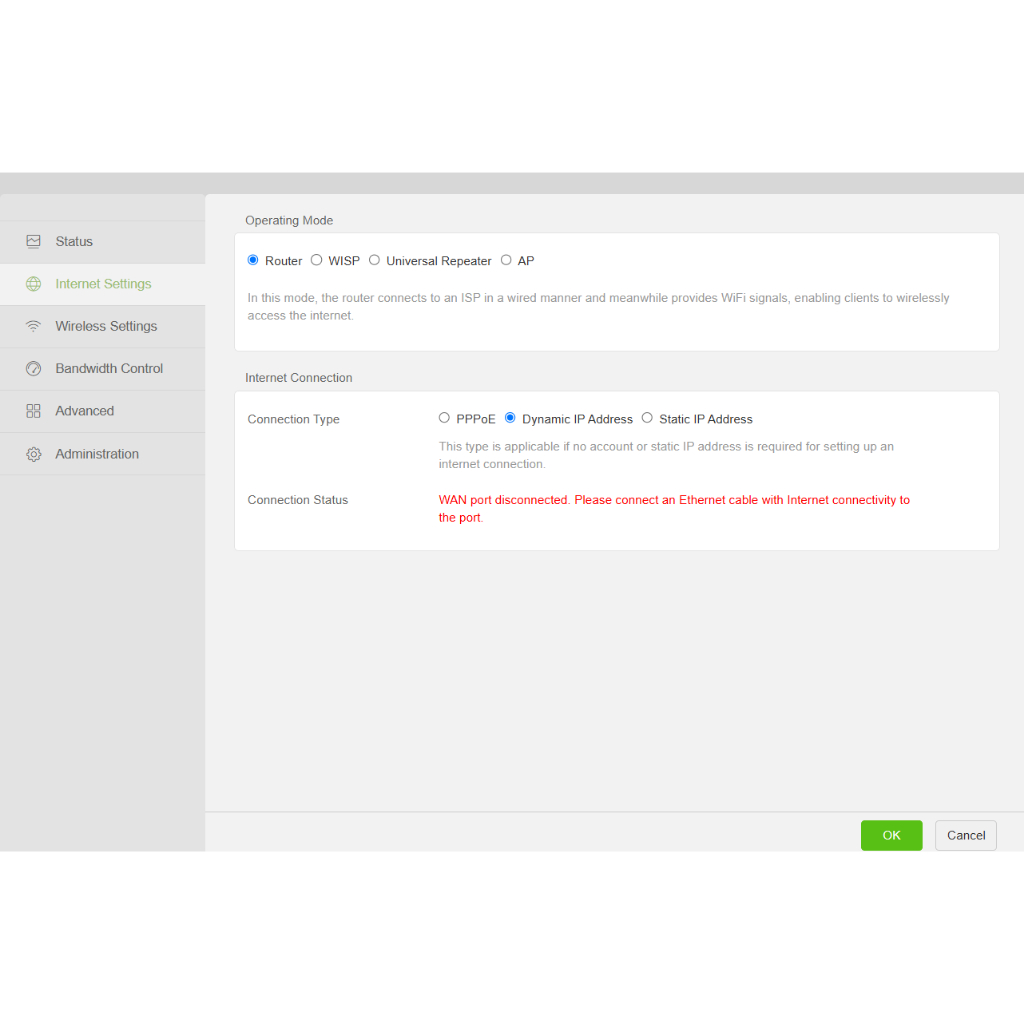The width and height of the screenshot is (1024, 1024).
Task: Select Dynamic IP Address connection type
Action: (x=510, y=418)
